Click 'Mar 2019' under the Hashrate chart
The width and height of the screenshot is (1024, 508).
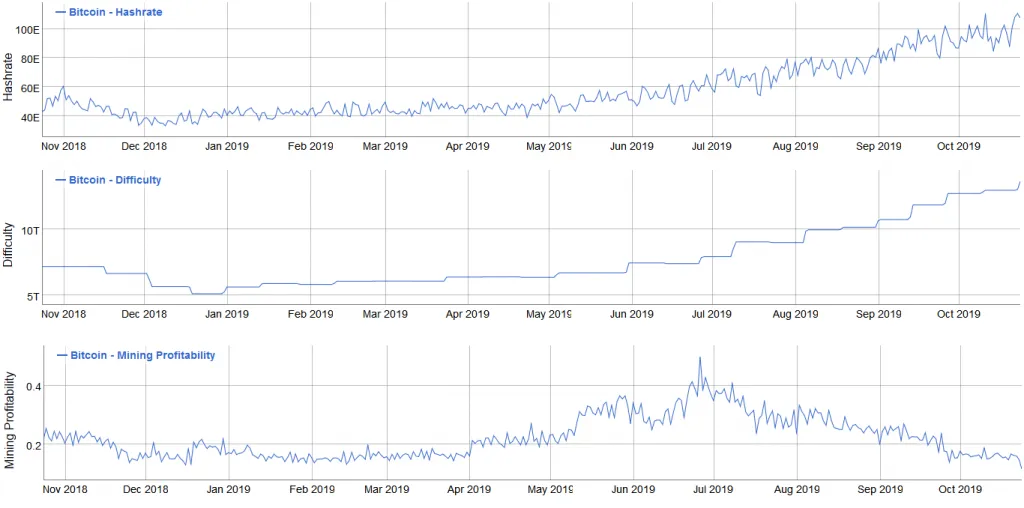pyautogui.click(x=385, y=147)
